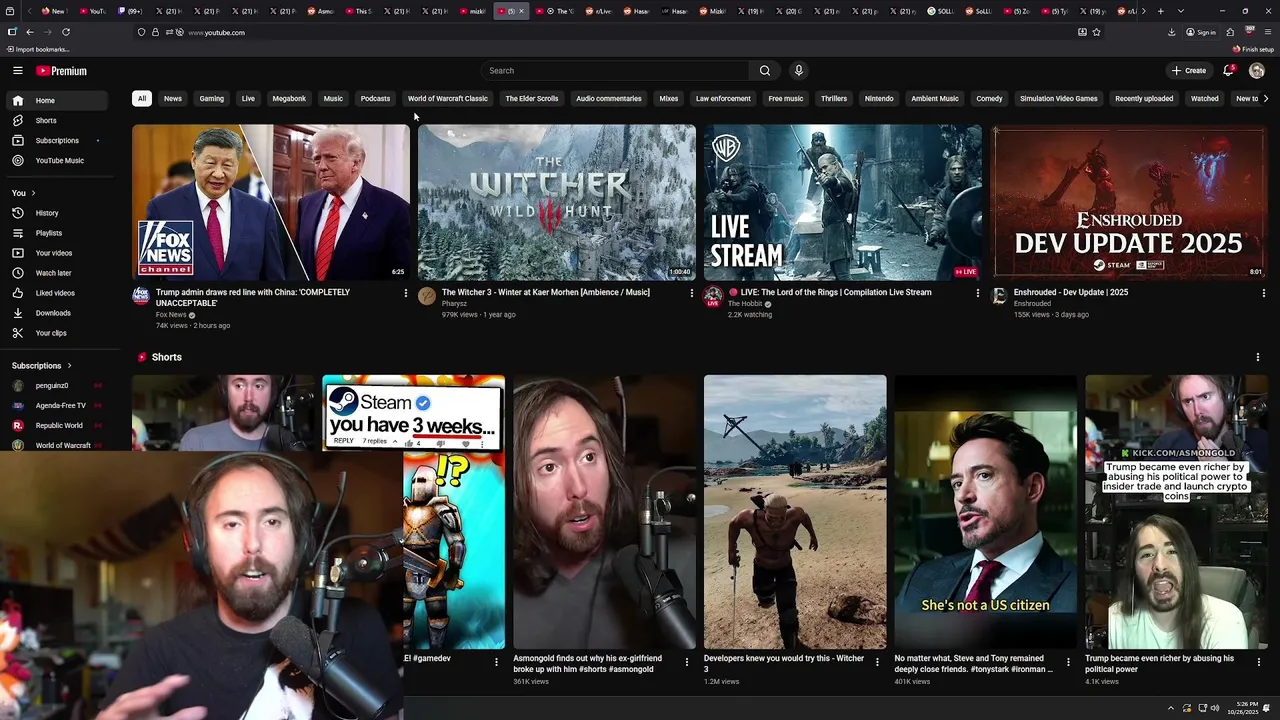Open more options for Fox News video
1280x720 pixels.
pyautogui.click(x=405, y=293)
